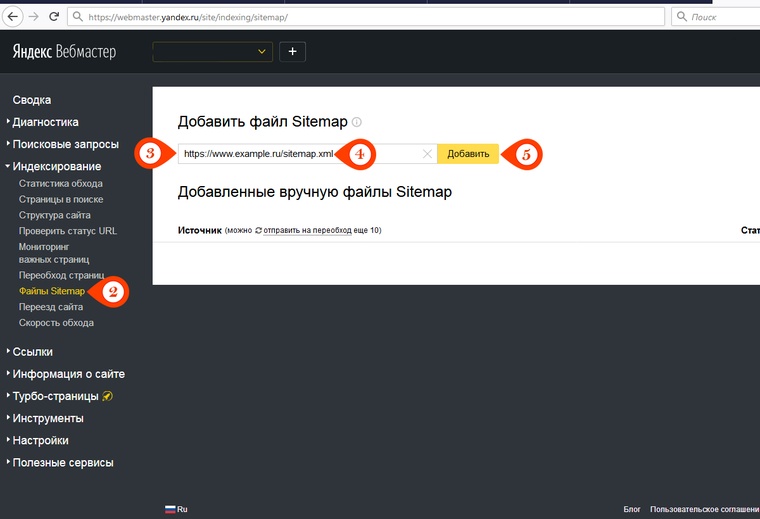Expand the Поисковые запросы section

coord(64,144)
